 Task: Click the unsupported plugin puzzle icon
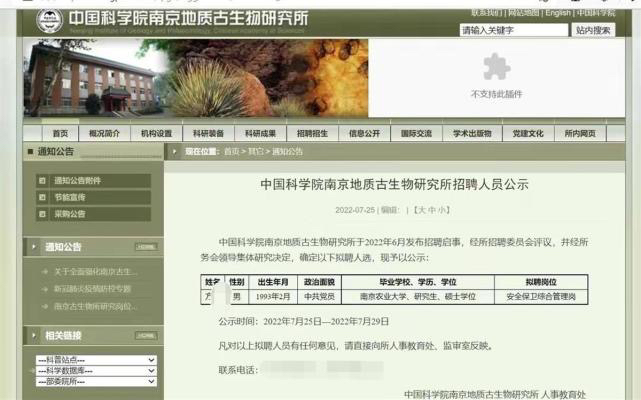pyautogui.click(x=496, y=66)
